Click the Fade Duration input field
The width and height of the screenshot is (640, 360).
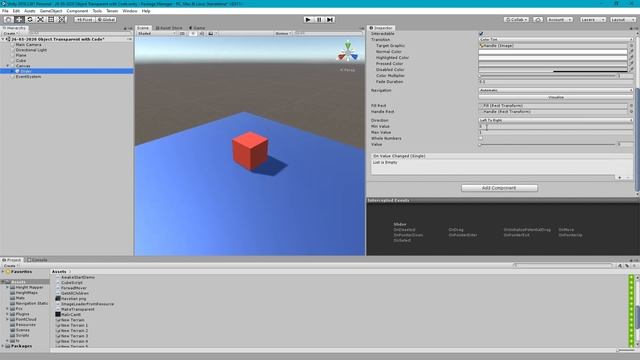556,82
